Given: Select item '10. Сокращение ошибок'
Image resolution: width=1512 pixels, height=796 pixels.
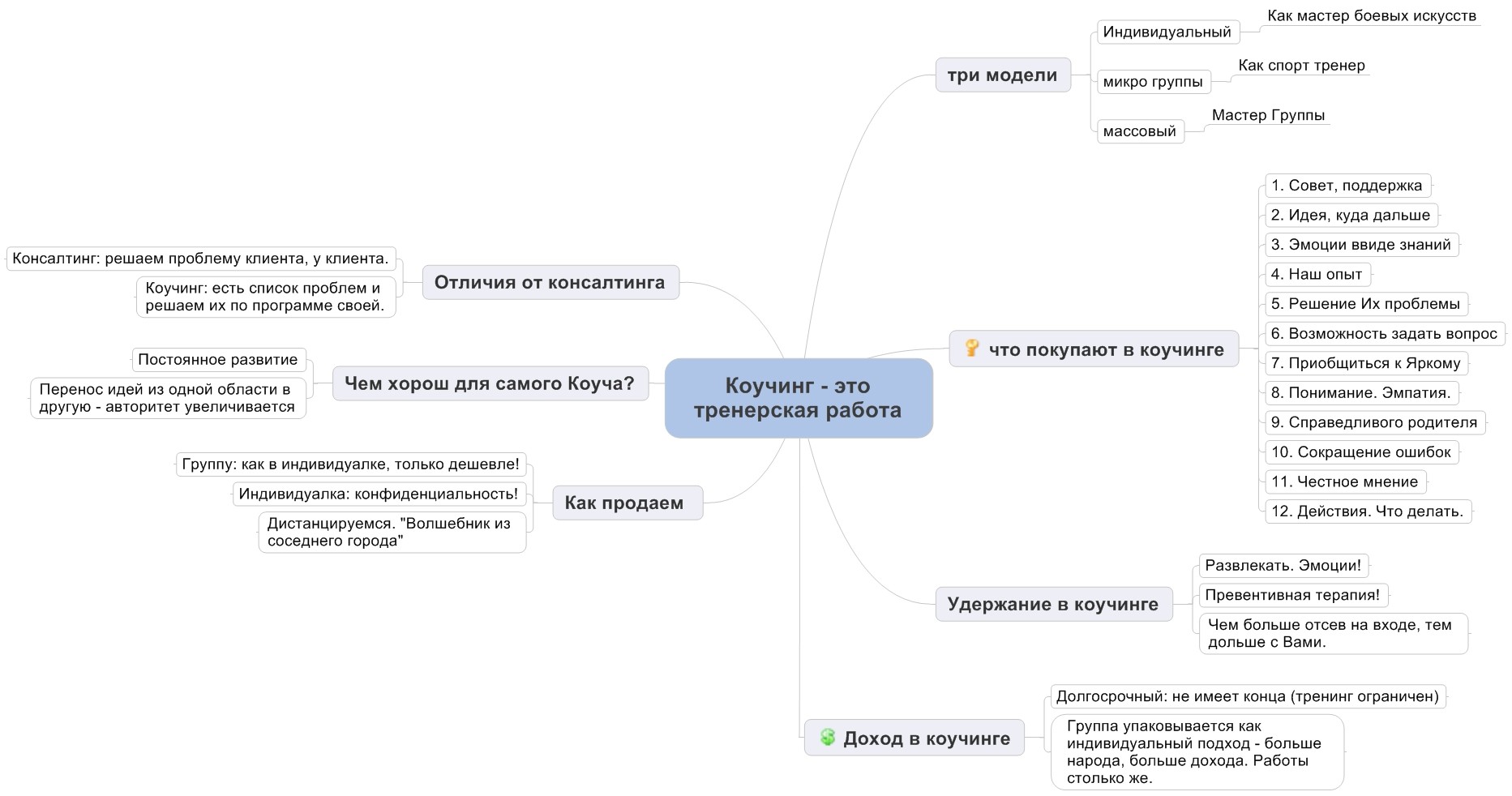Looking at the screenshot, I should click(1362, 451).
